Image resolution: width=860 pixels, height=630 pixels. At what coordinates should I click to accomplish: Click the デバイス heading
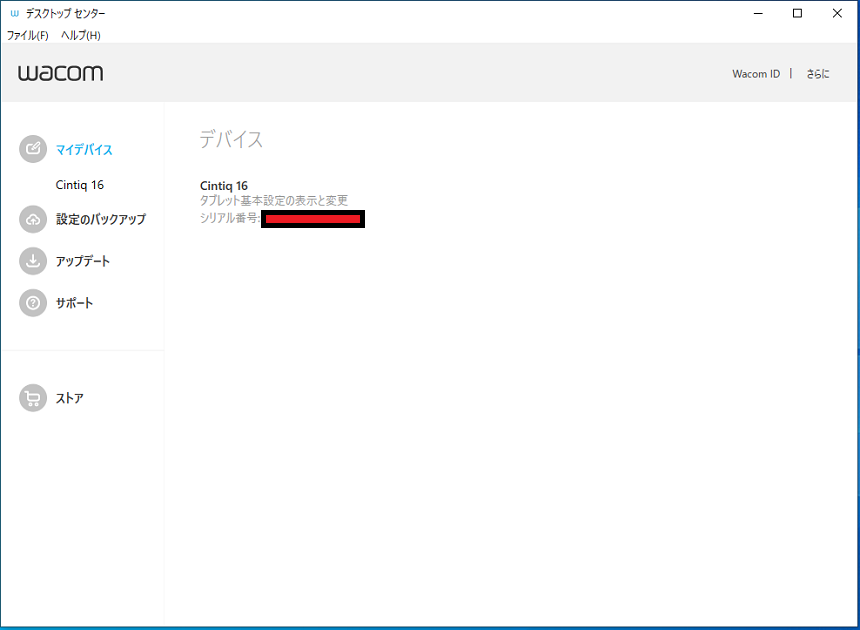(231, 139)
